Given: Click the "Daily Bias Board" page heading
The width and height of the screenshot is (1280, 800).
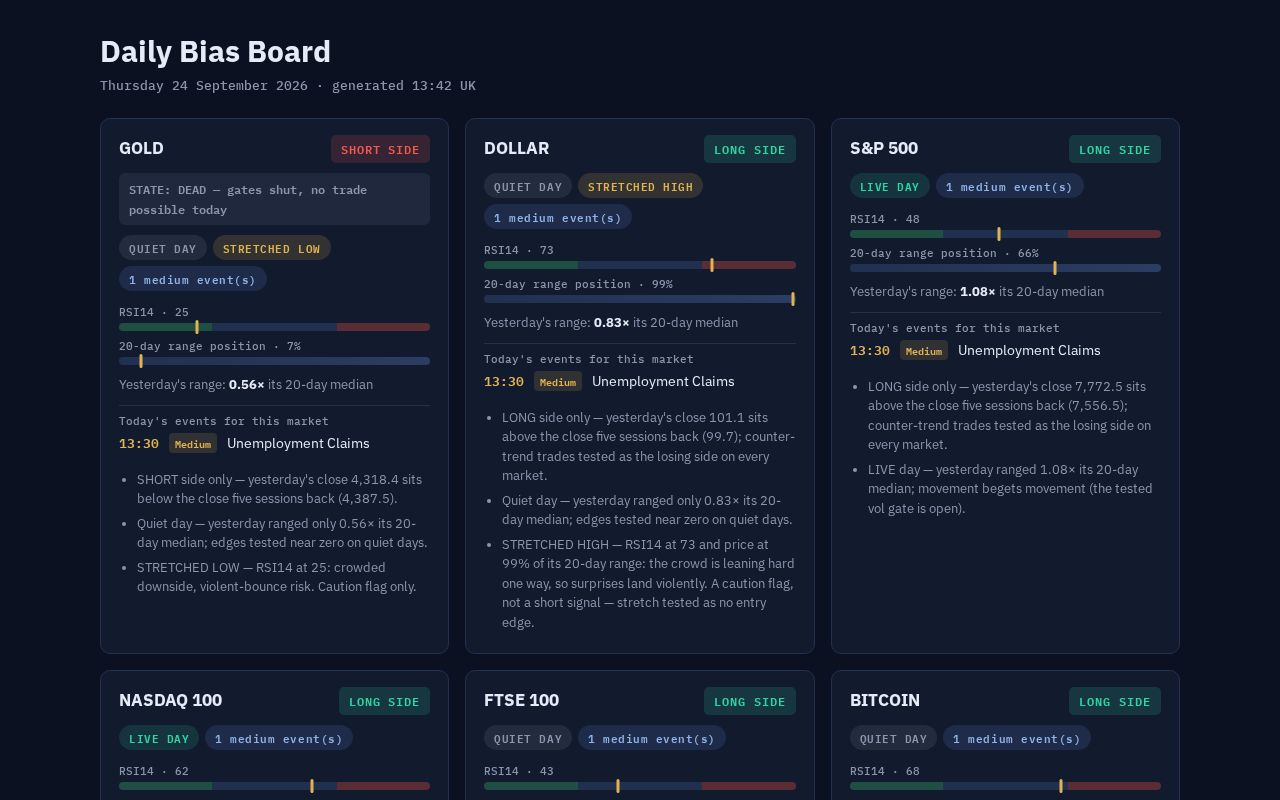Looking at the screenshot, I should coord(215,52).
